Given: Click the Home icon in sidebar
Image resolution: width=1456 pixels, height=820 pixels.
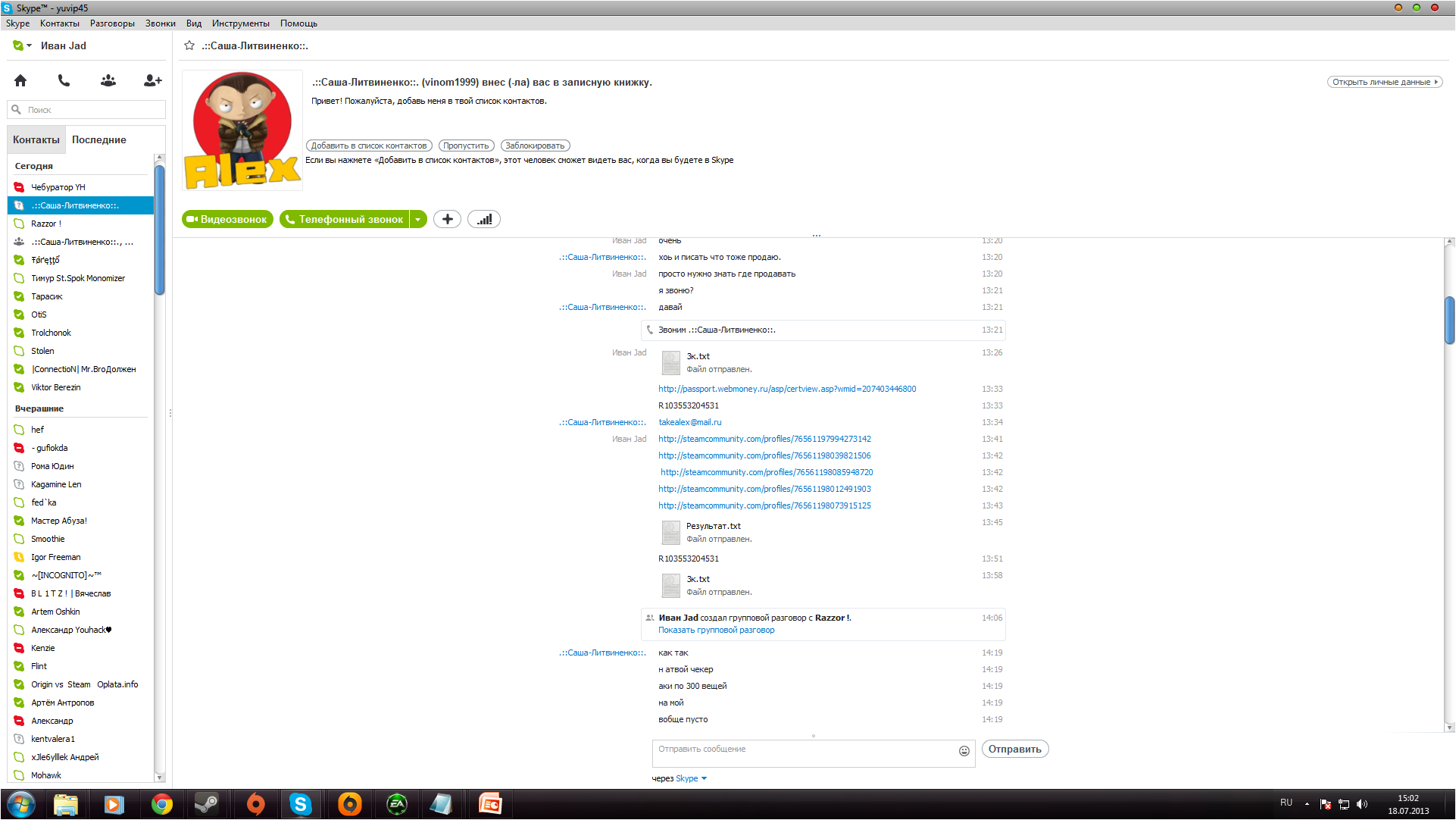Looking at the screenshot, I should pyautogui.click(x=20, y=80).
